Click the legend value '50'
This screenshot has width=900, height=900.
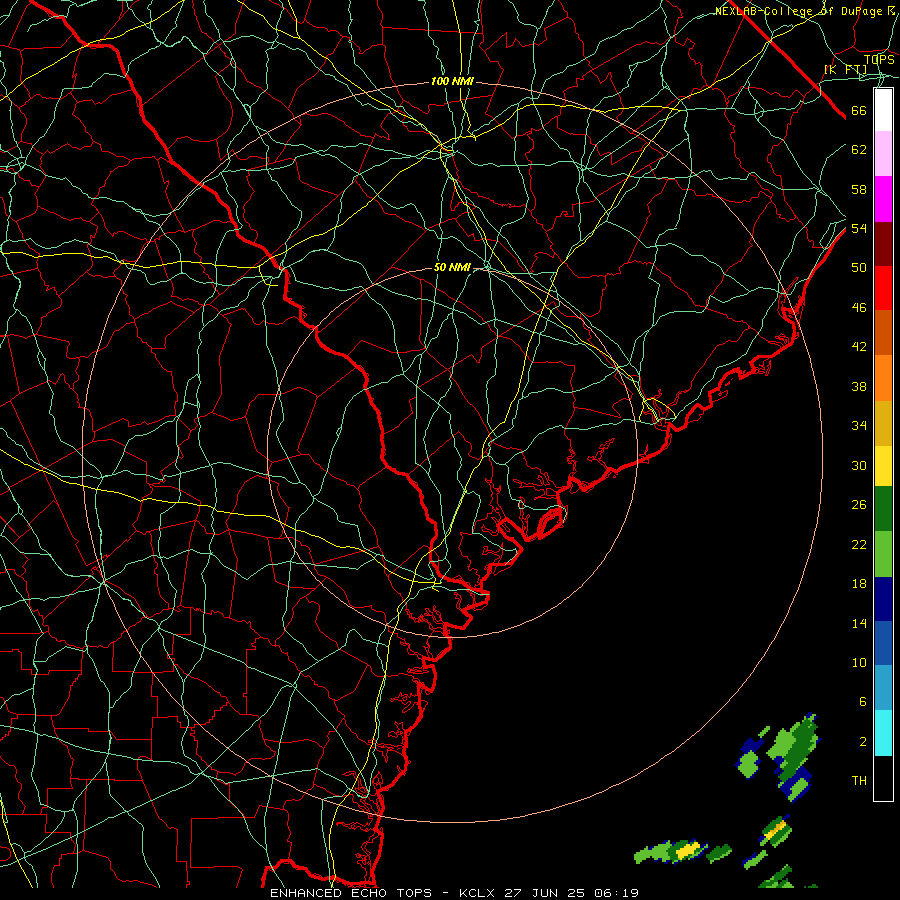[859, 268]
